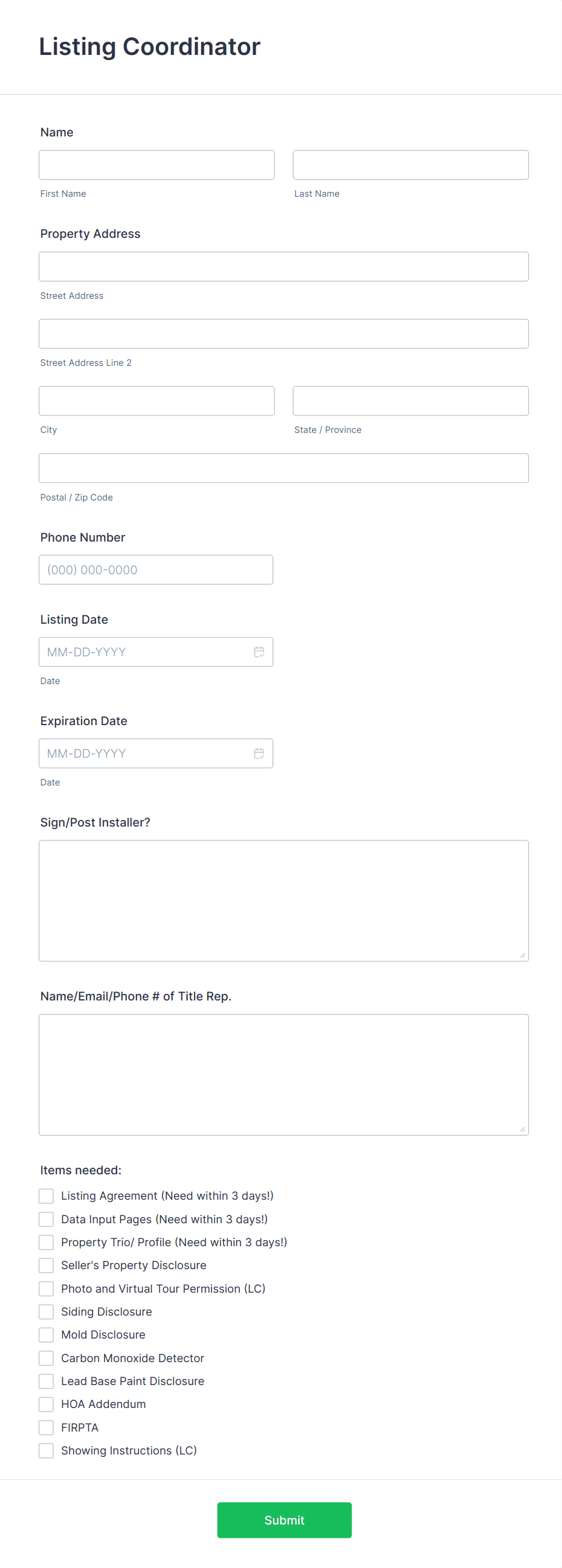Click the First Name input field
This screenshot has width=562, height=1568.
(156, 164)
